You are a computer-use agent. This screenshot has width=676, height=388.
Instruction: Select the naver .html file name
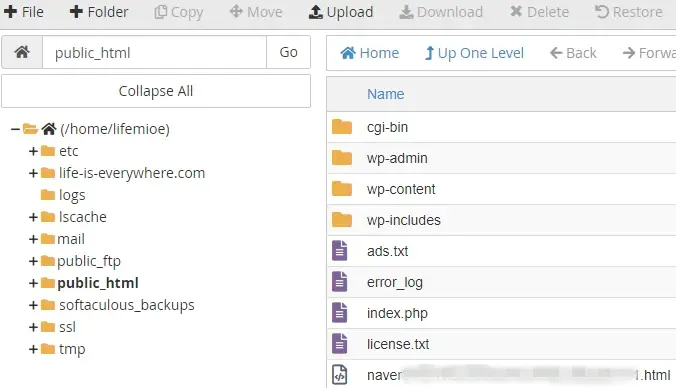pos(519,375)
